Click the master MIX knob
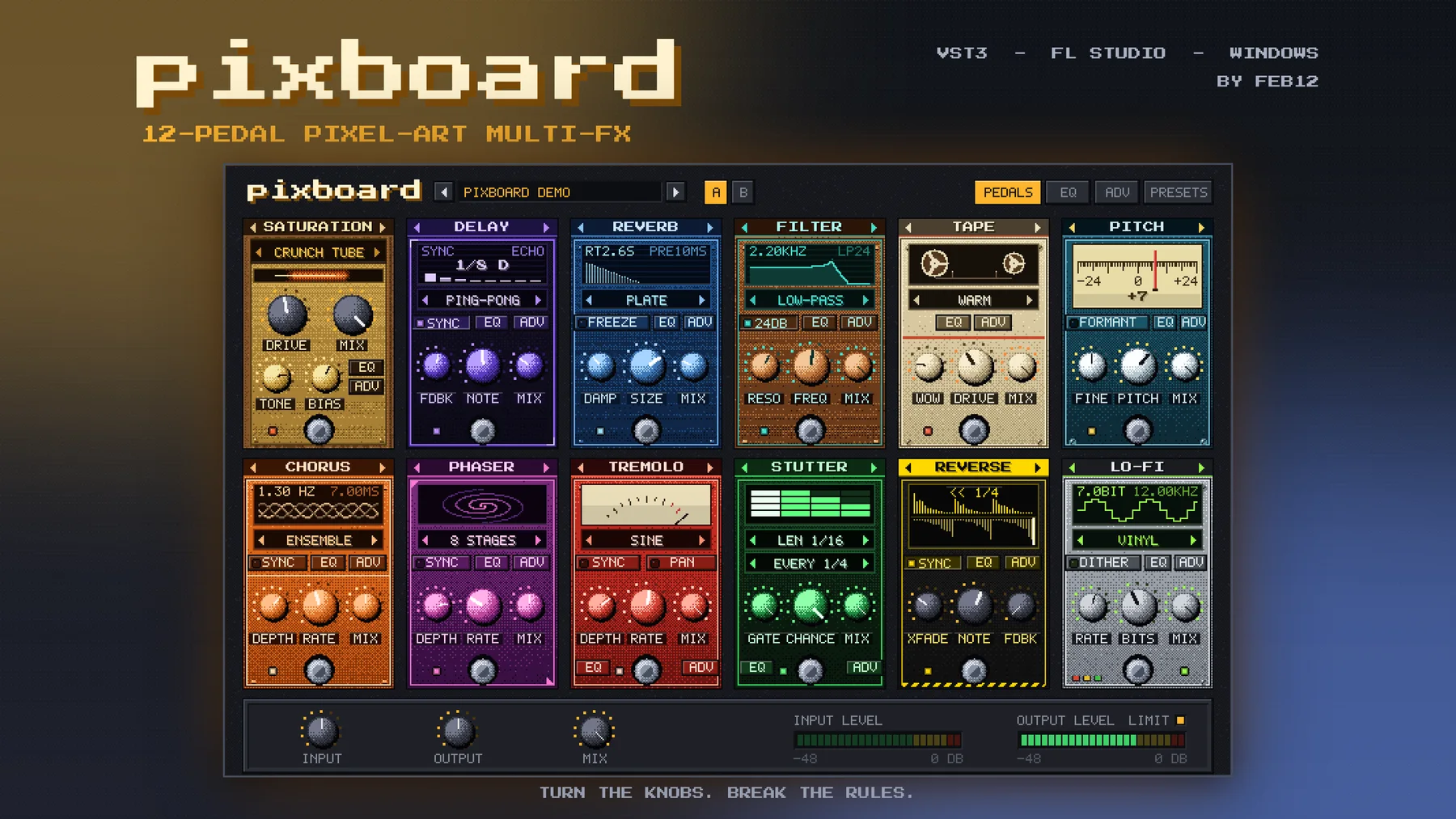This screenshot has height=819, width=1456. point(595,731)
